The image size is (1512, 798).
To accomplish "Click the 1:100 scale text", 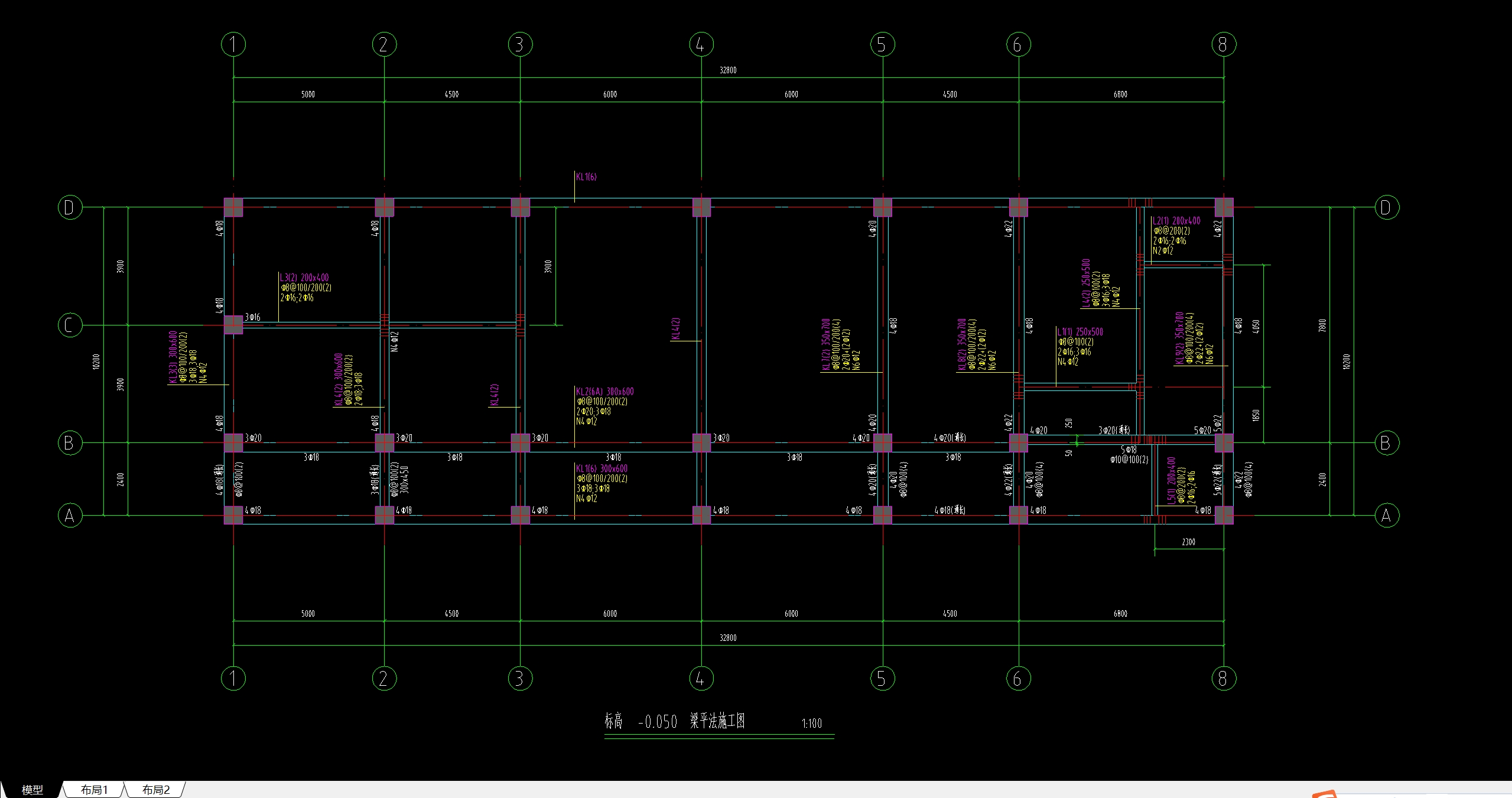I will pos(812,724).
